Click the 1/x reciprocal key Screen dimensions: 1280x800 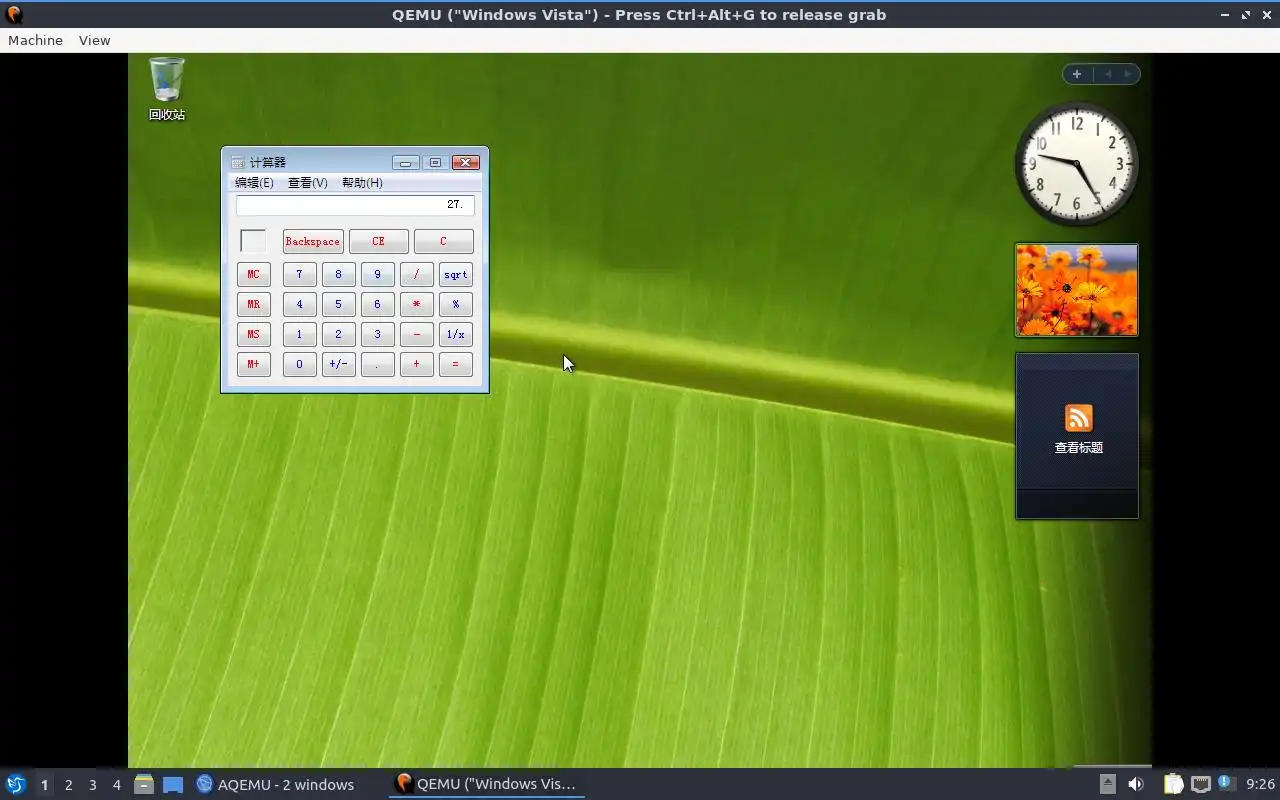(x=455, y=334)
